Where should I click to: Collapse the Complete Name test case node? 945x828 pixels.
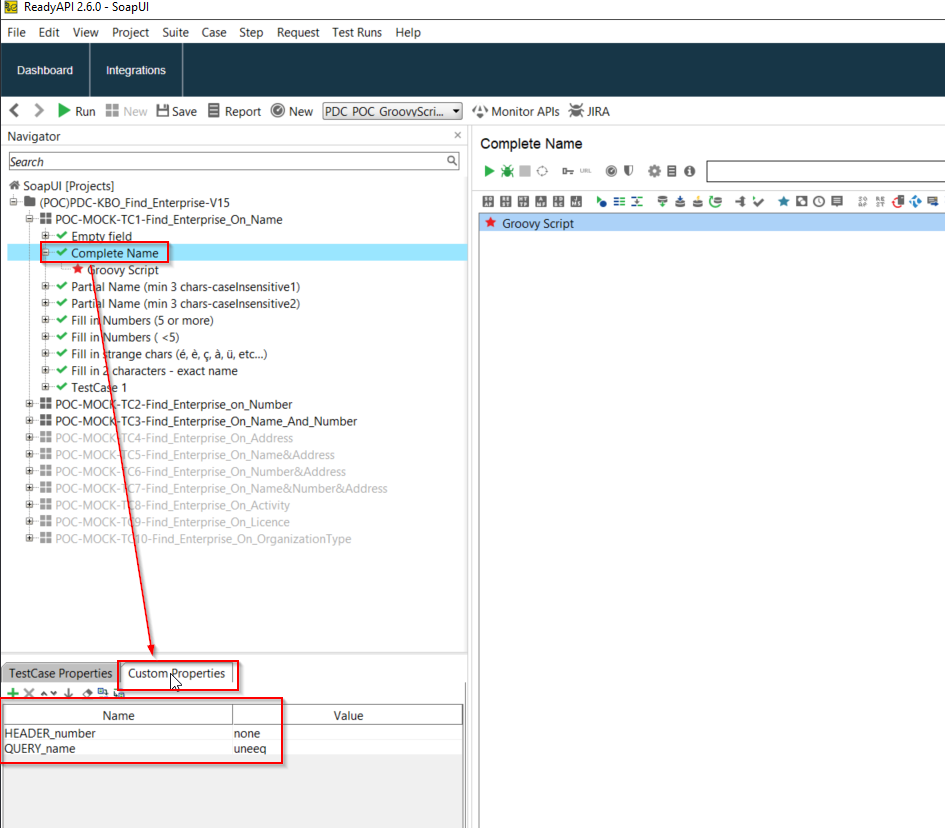pyautogui.click(x=46, y=253)
